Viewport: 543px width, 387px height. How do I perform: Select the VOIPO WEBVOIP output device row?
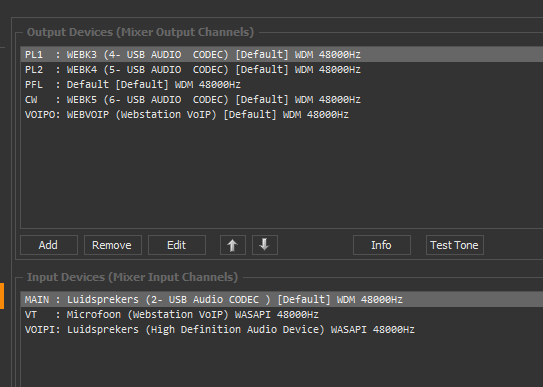coord(282,115)
